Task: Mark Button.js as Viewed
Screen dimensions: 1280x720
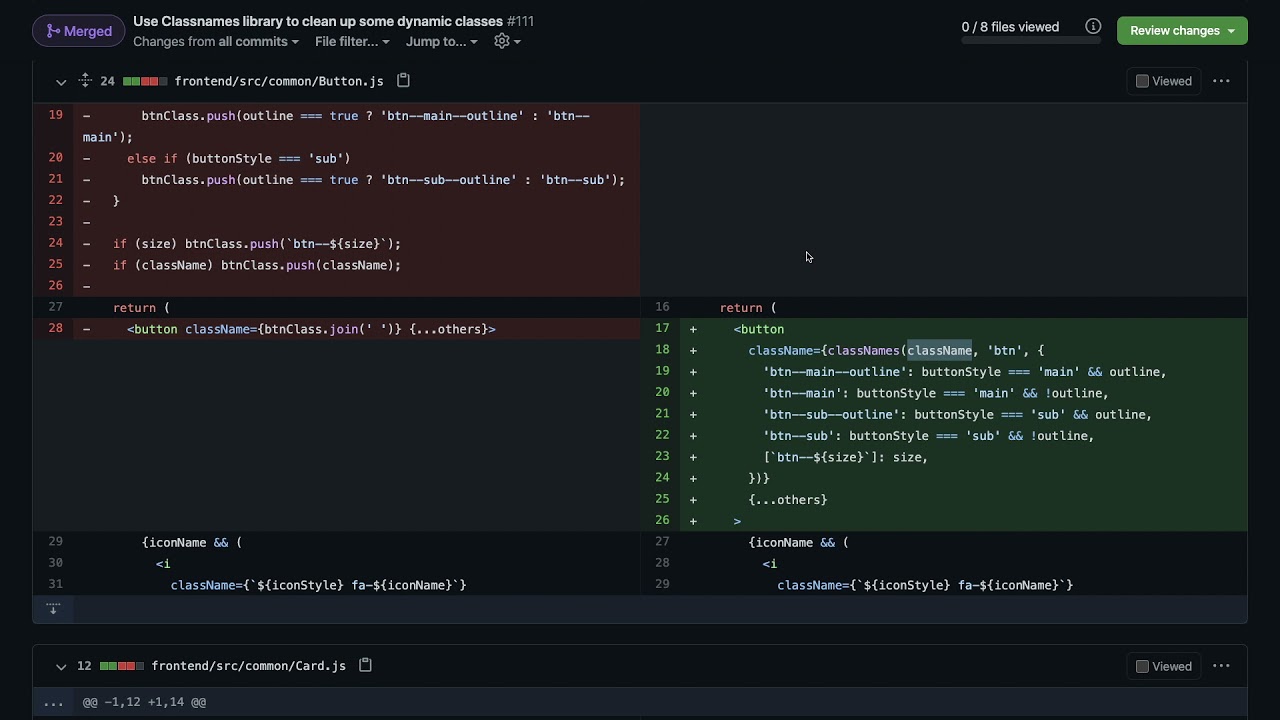Action: pyautogui.click(x=1142, y=81)
